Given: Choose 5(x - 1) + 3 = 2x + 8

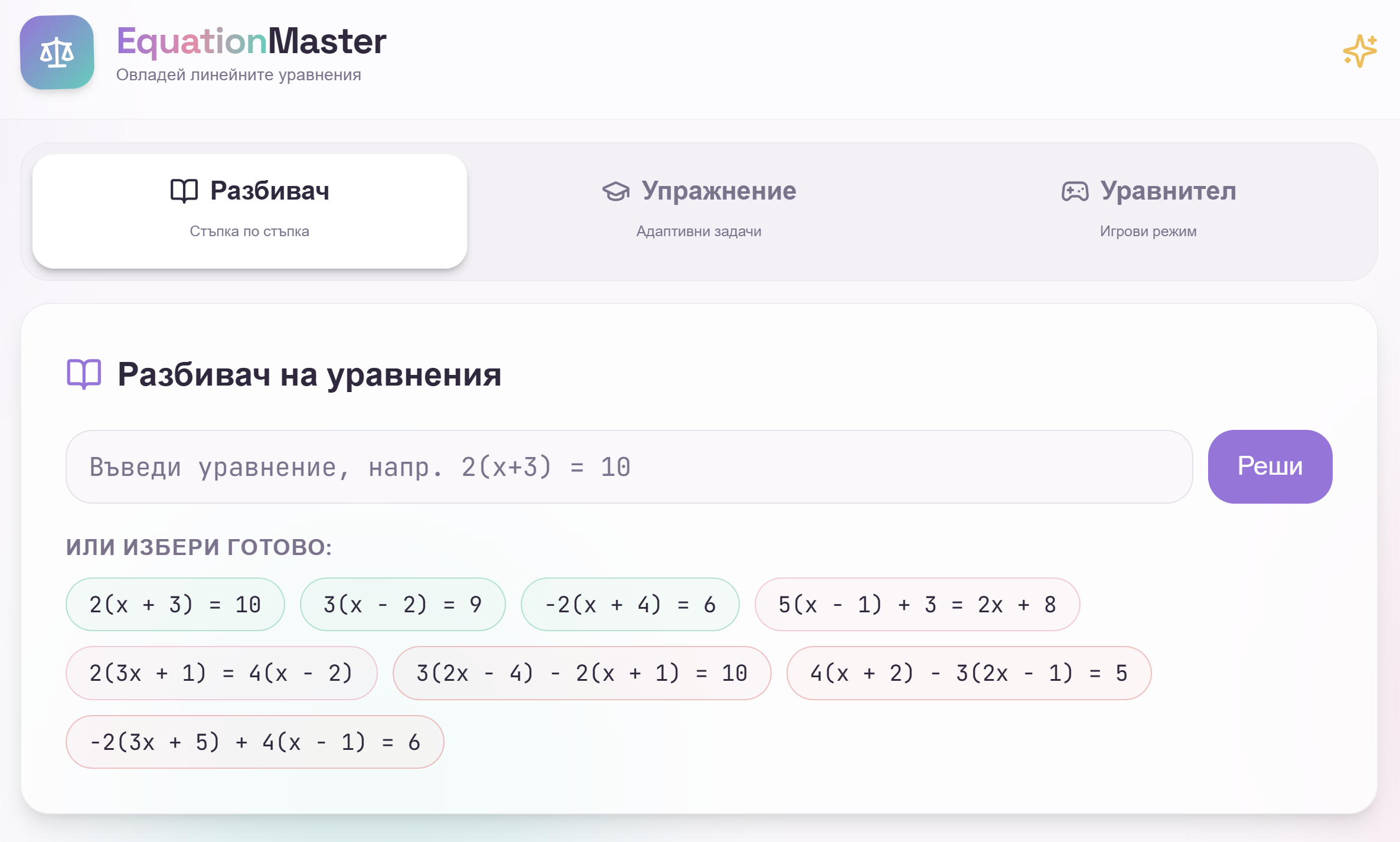Looking at the screenshot, I should click(x=917, y=604).
